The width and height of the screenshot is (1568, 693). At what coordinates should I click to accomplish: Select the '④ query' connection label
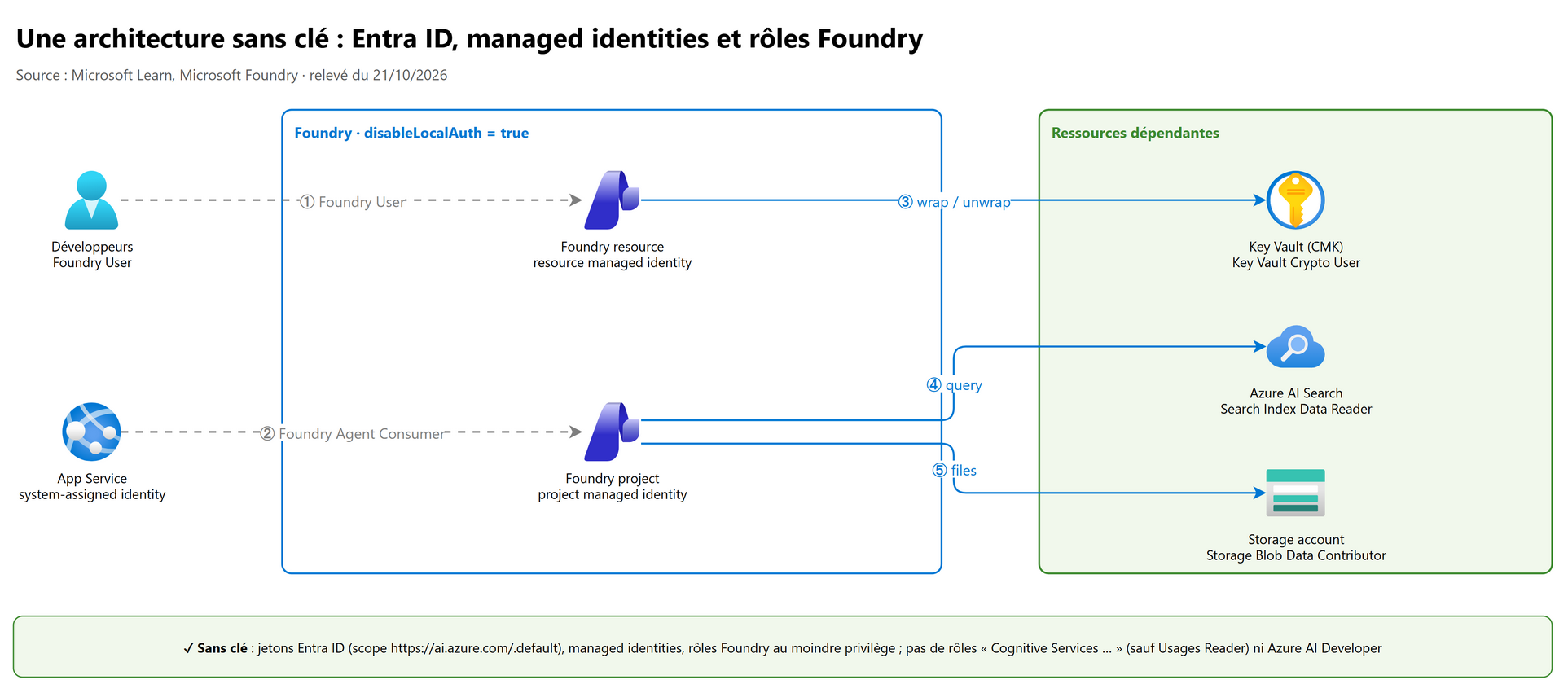click(954, 385)
